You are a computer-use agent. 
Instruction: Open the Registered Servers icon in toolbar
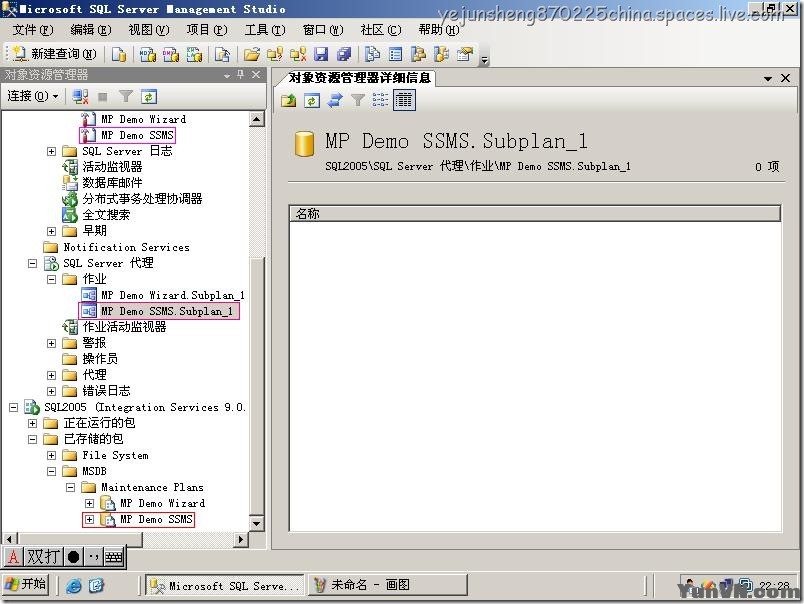click(x=372, y=54)
